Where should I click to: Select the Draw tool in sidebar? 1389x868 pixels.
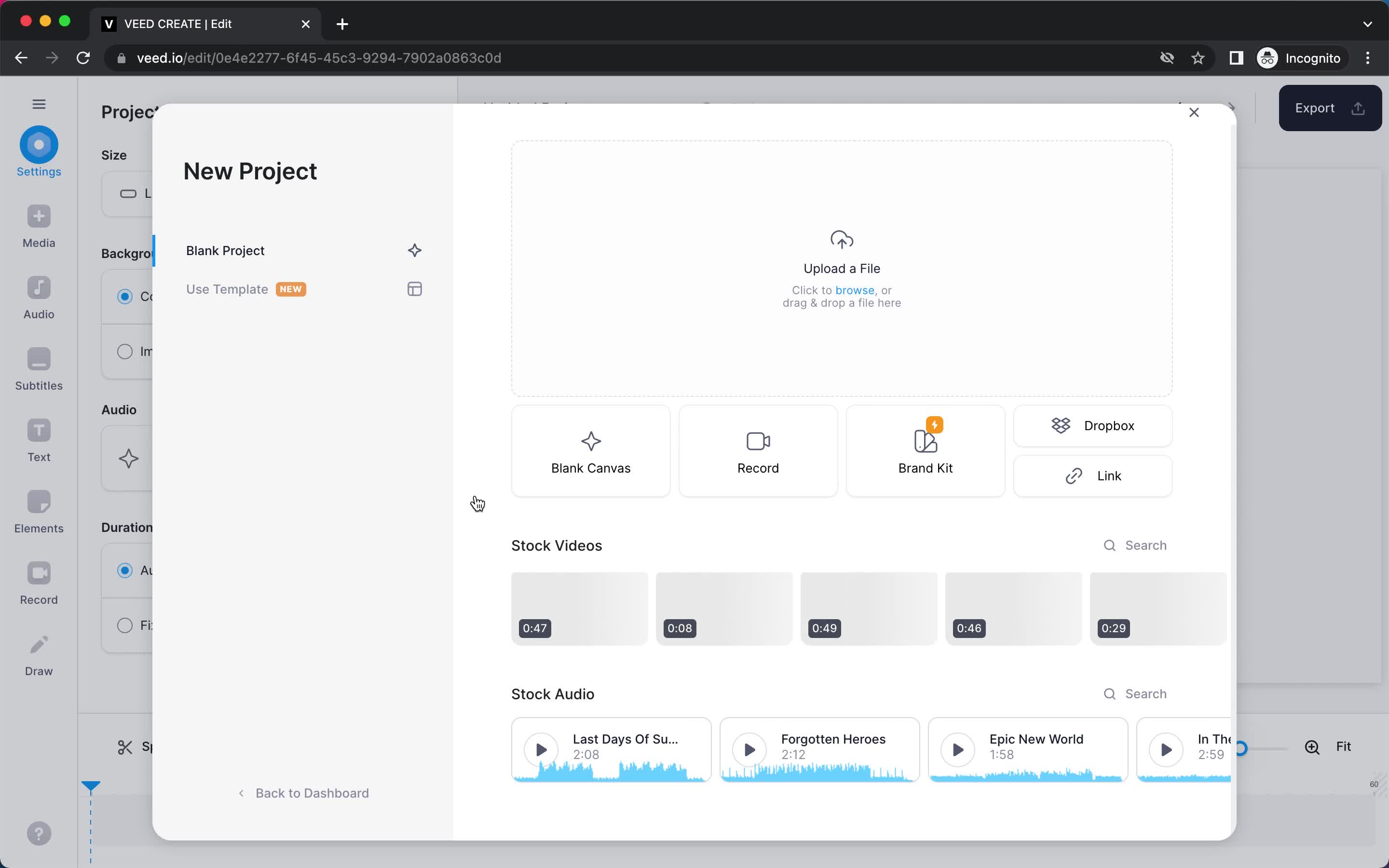[x=39, y=645]
